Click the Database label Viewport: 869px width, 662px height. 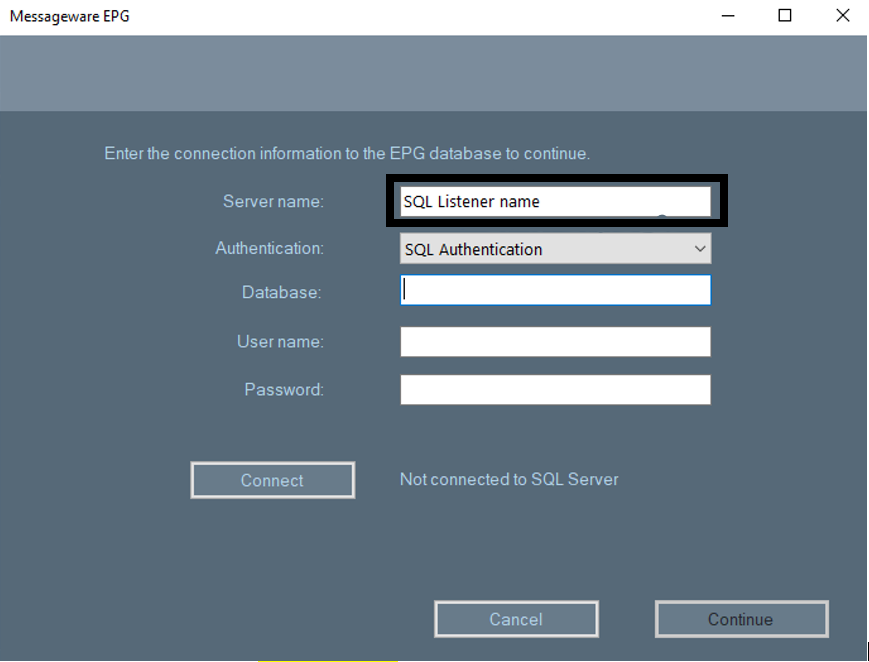[281, 291]
